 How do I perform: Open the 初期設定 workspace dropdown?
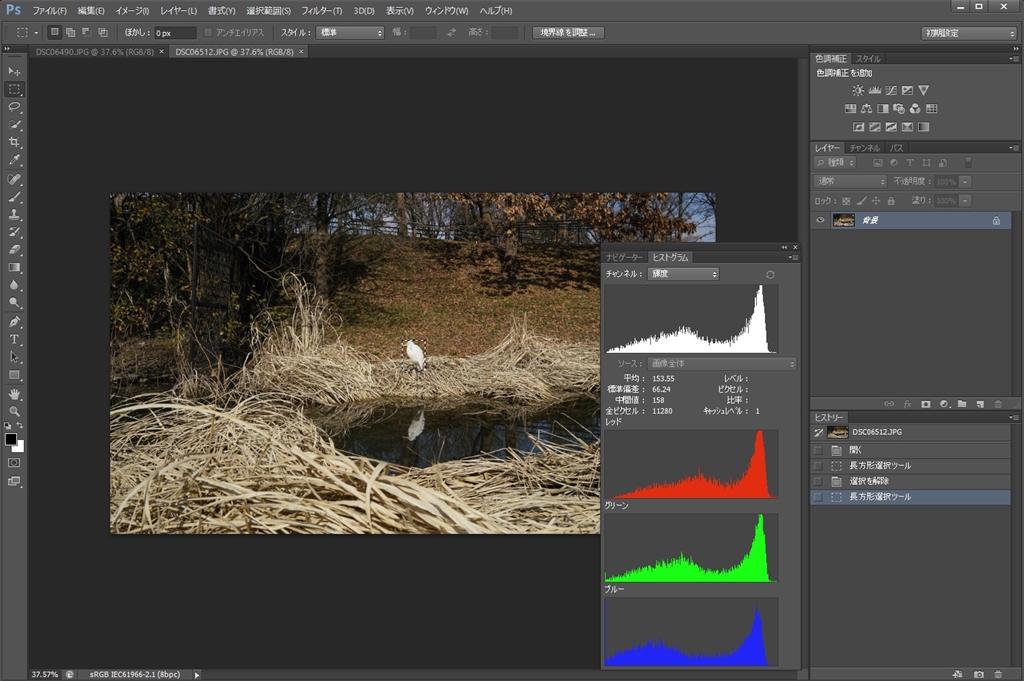pos(968,33)
